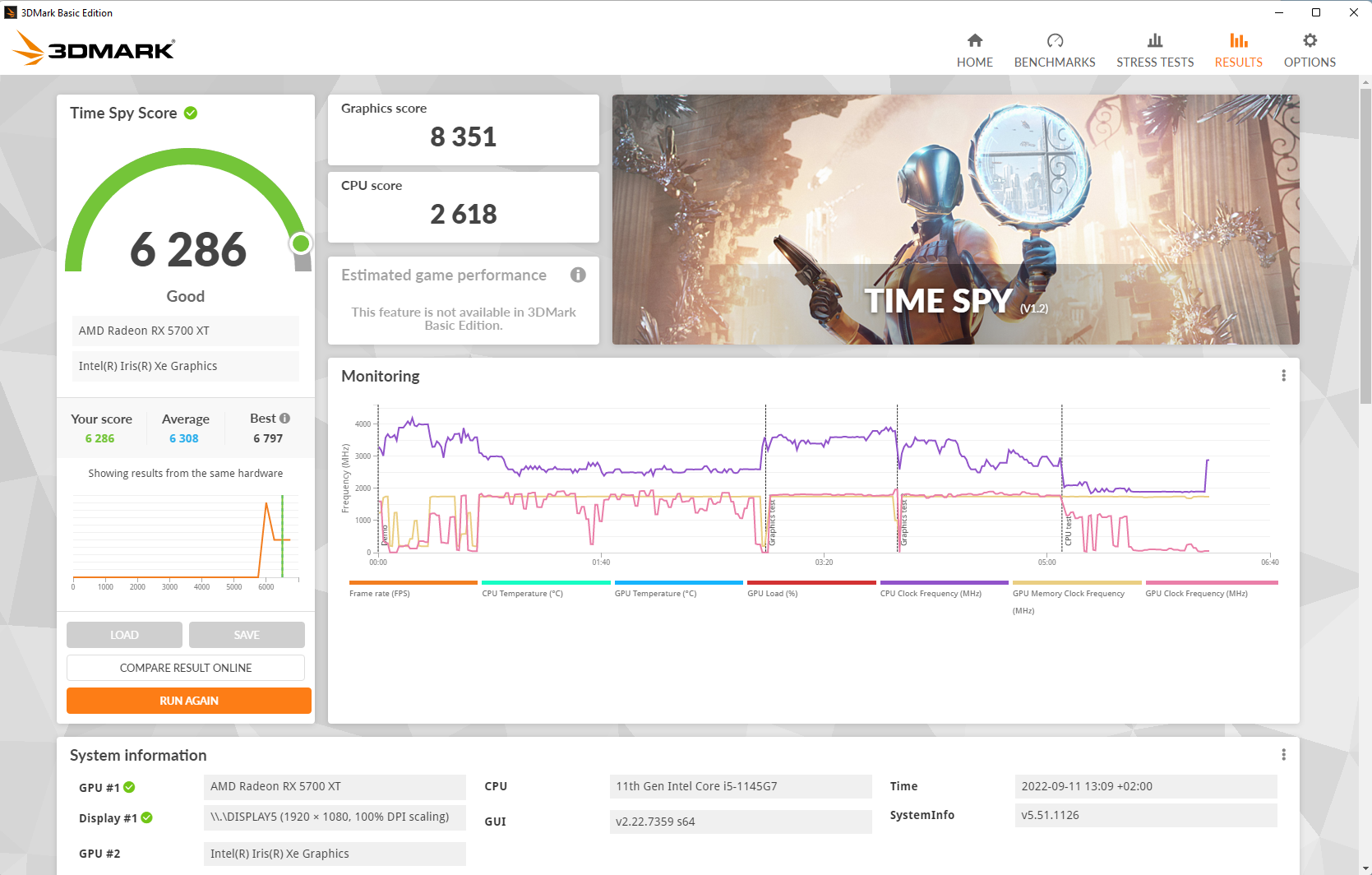Select GPU #1 value AMD Radeon RX 5700 XT

[x=335, y=786]
